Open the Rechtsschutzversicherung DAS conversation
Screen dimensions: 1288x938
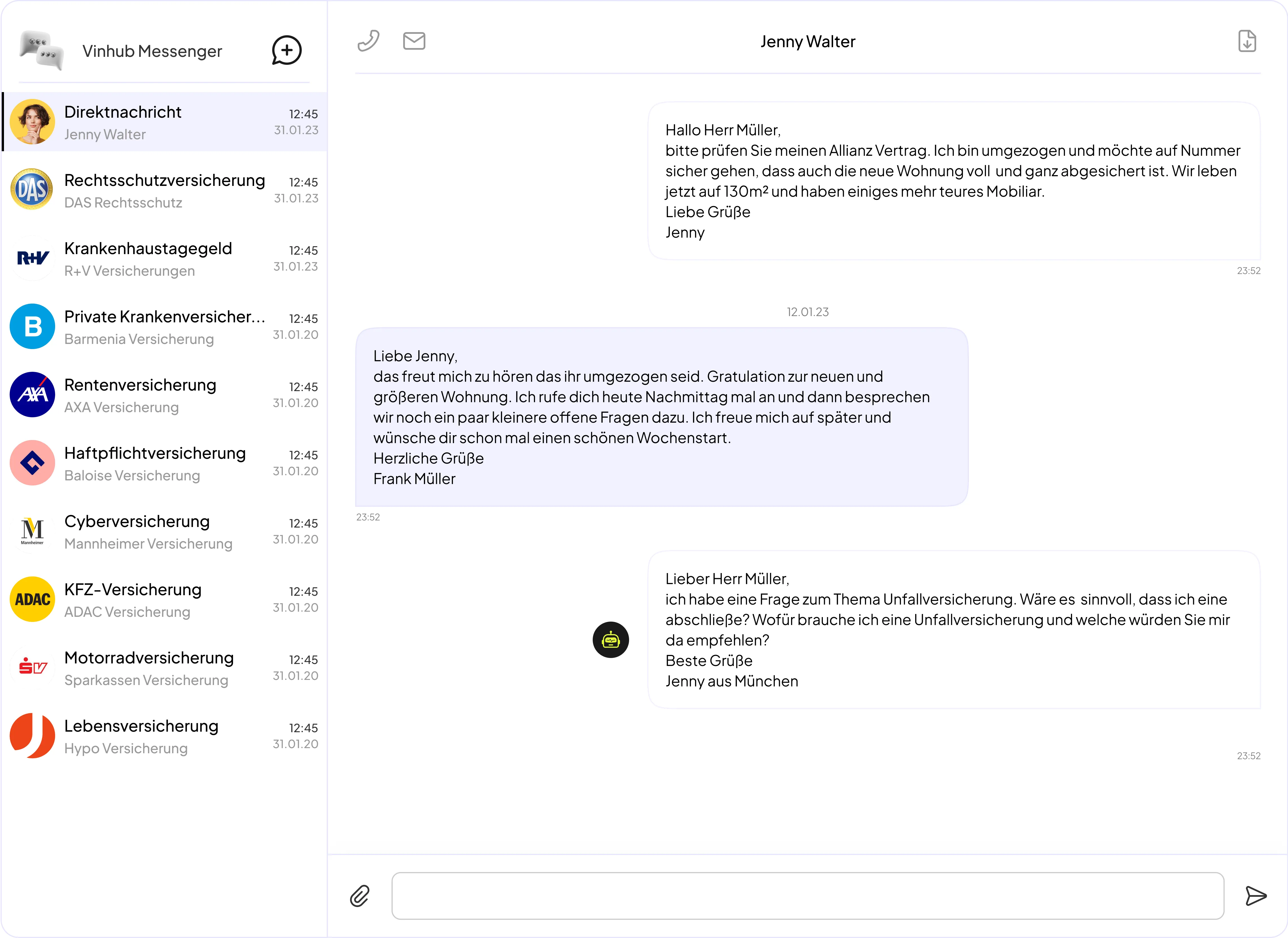(x=165, y=190)
